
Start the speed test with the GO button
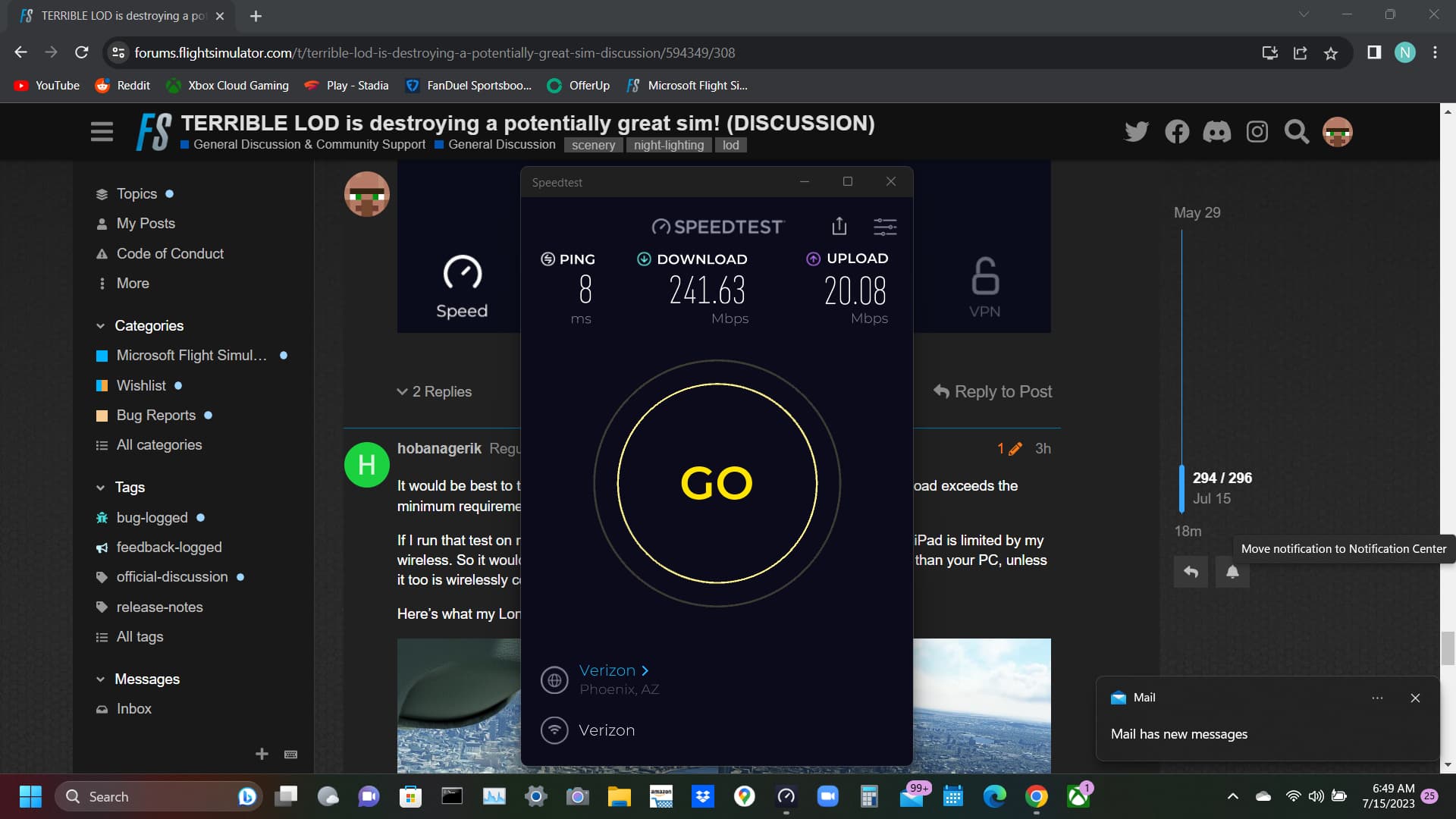(x=717, y=483)
